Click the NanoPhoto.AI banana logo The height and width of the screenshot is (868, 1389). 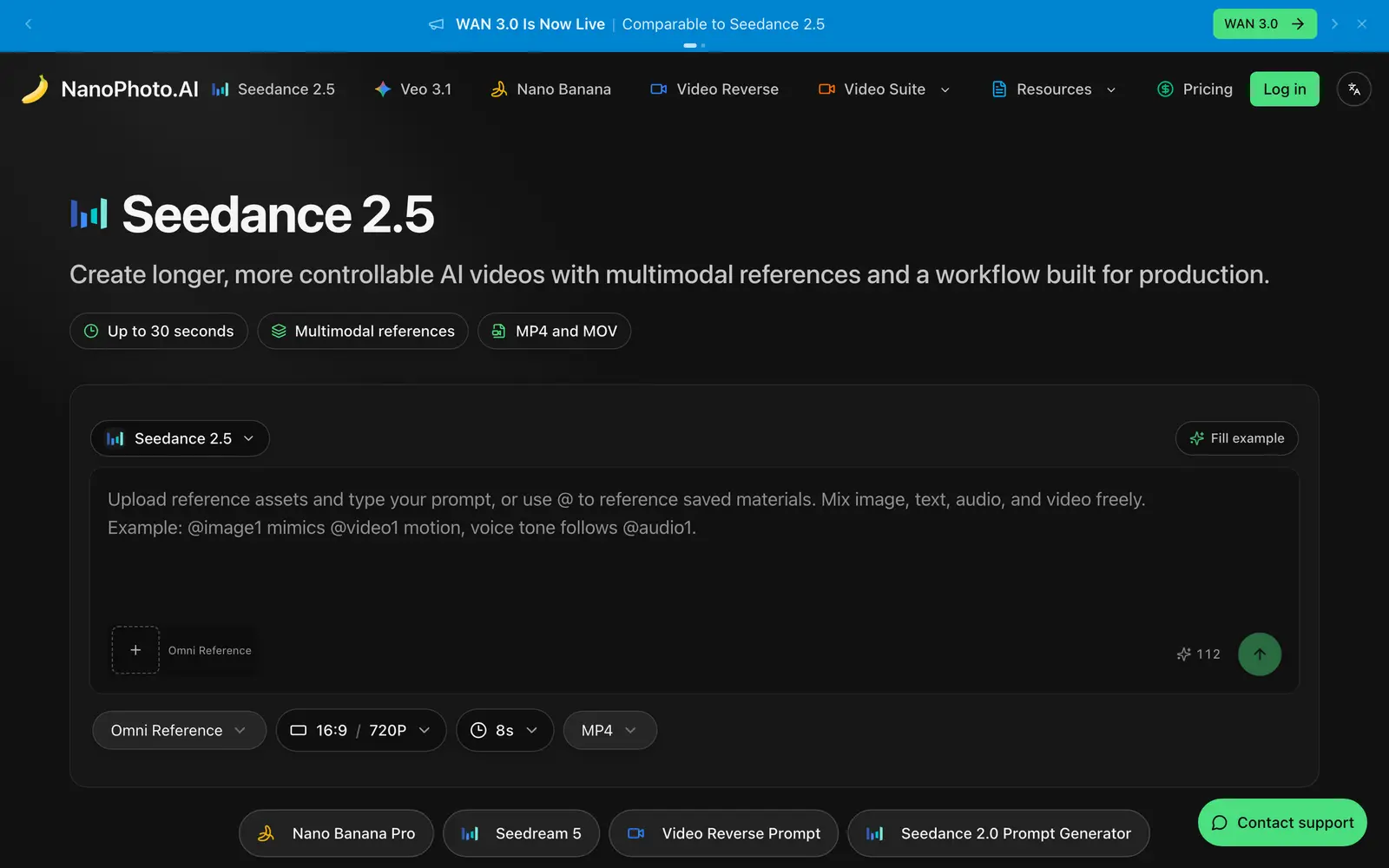[x=35, y=89]
